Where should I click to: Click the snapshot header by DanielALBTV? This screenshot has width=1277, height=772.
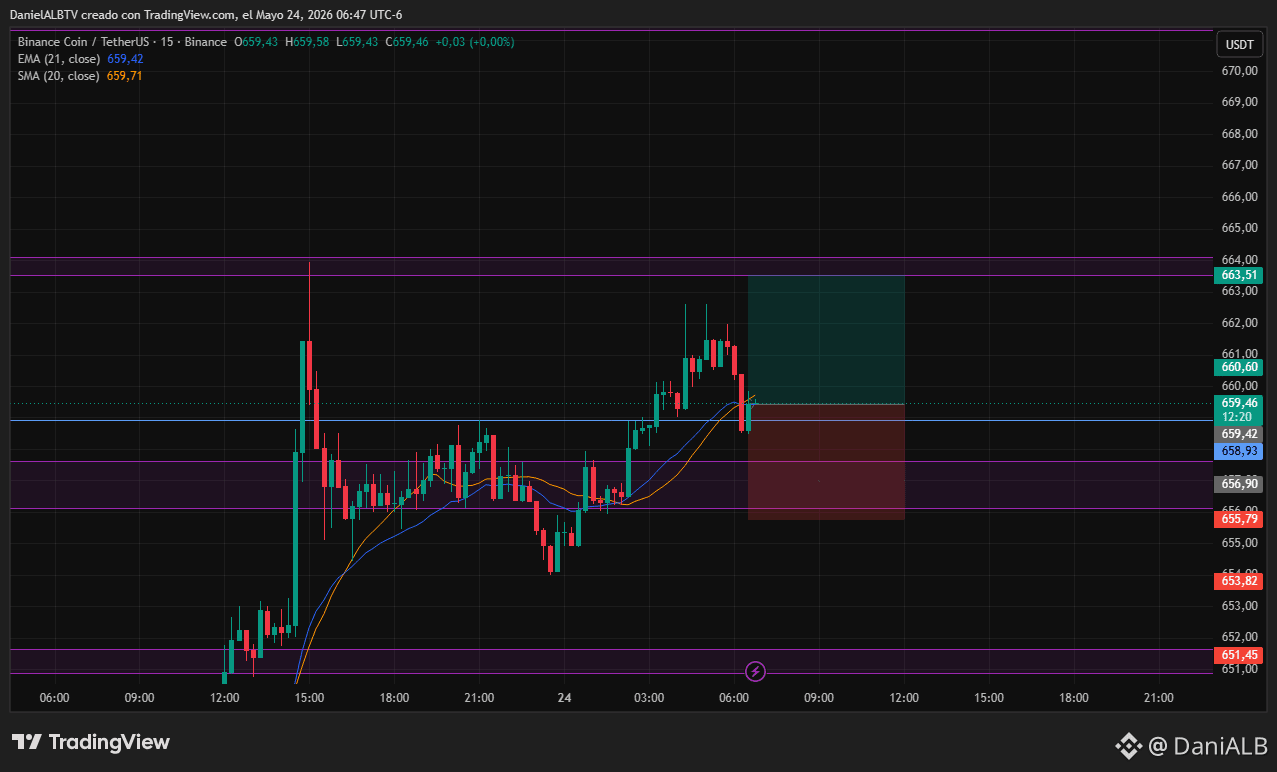pos(206,15)
